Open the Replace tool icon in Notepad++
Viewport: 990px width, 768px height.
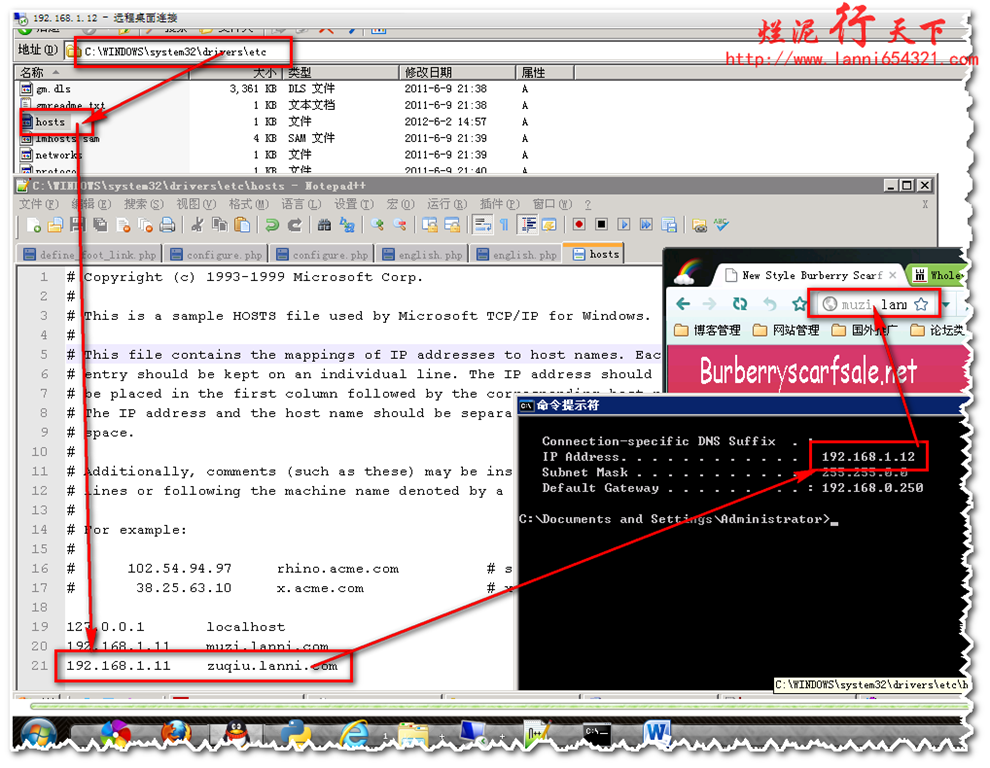[347, 225]
